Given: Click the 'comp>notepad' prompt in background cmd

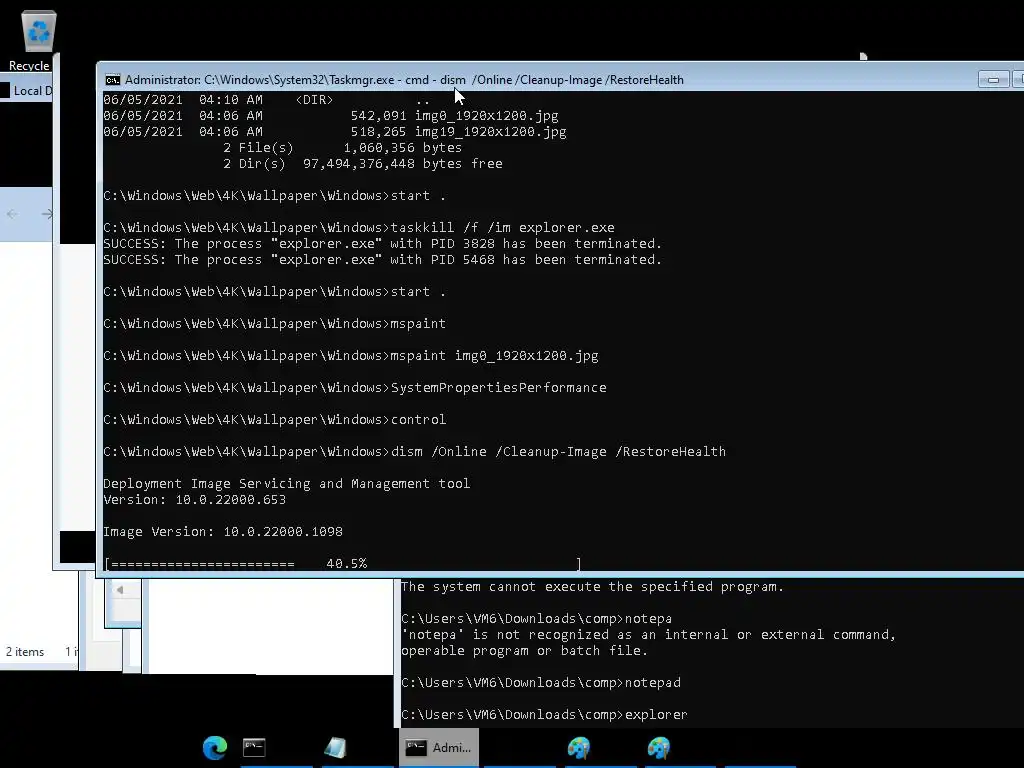Looking at the screenshot, I should click(x=541, y=683).
